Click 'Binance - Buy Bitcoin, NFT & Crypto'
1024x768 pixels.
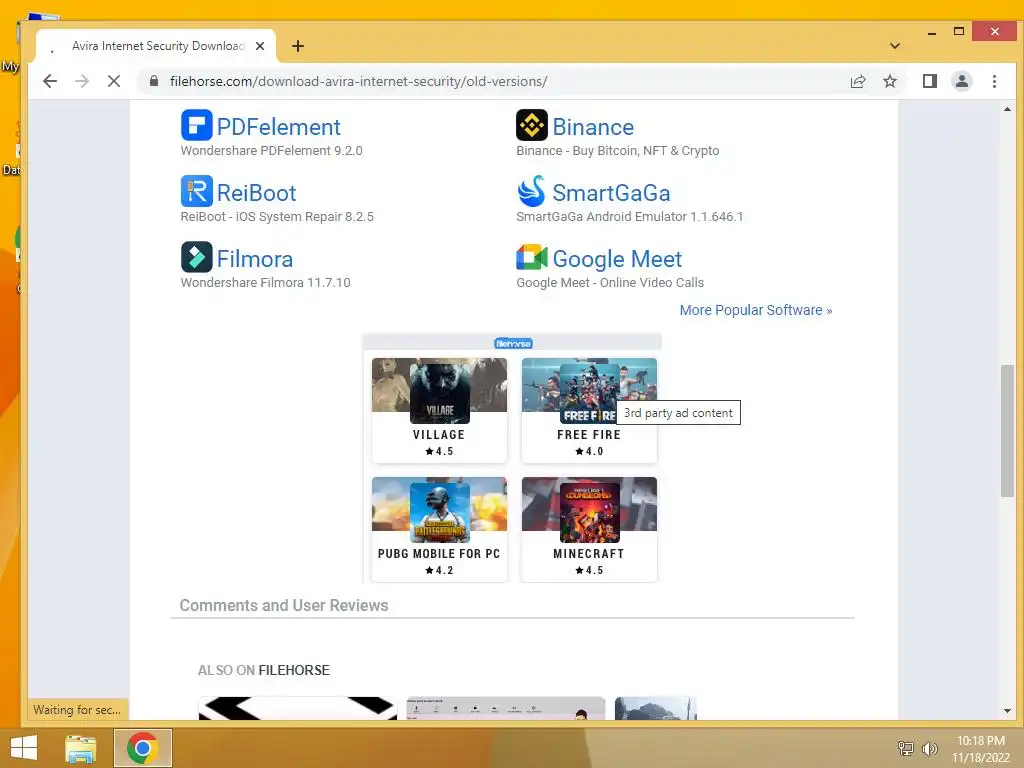tap(617, 150)
